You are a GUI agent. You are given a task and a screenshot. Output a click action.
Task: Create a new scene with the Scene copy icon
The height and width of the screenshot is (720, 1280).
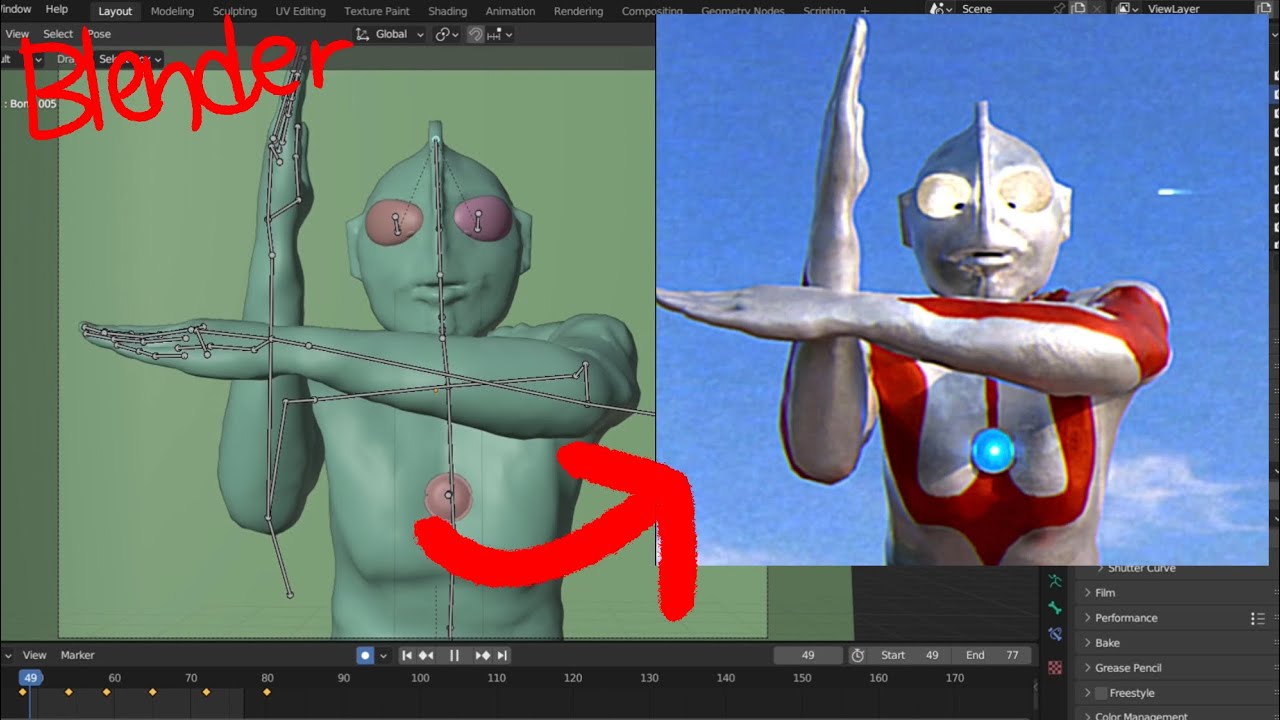pyautogui.click(x=1079, y=9)
